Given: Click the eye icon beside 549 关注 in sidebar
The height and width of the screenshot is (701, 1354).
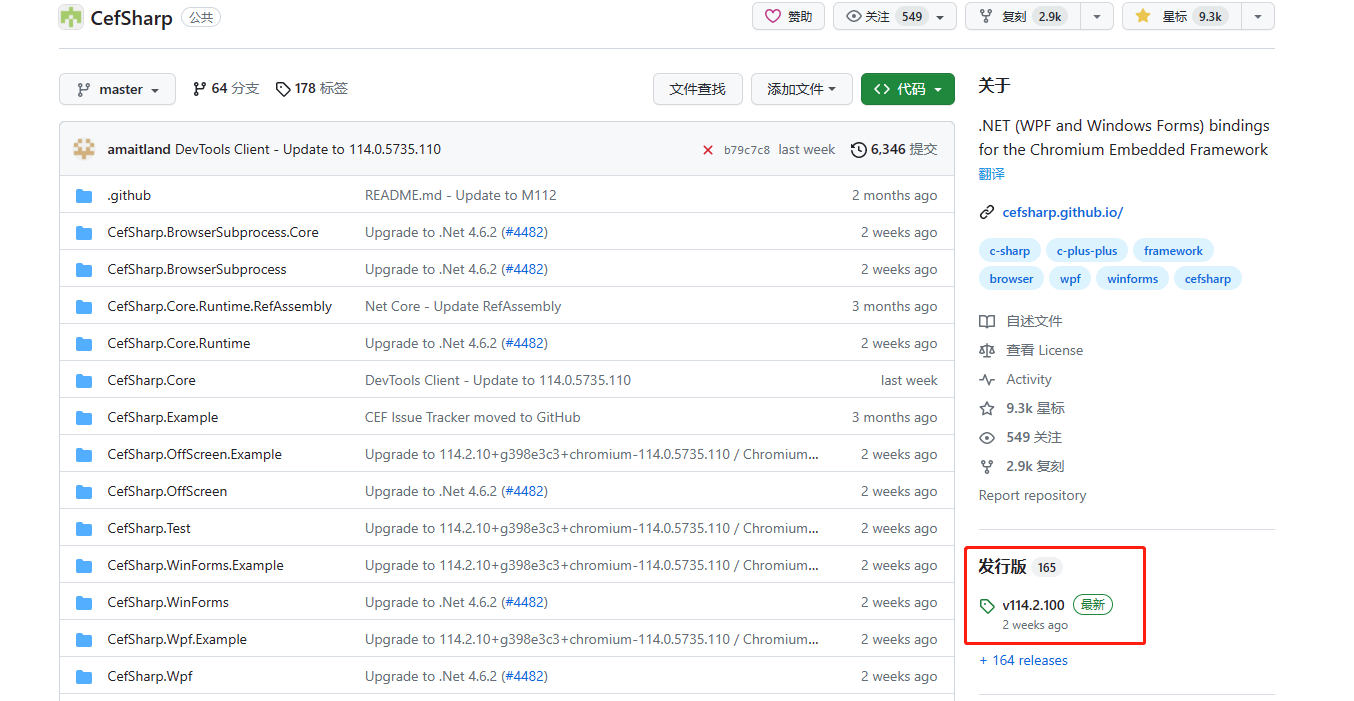Looking at the screenshot, I should (x=987, y=438).
